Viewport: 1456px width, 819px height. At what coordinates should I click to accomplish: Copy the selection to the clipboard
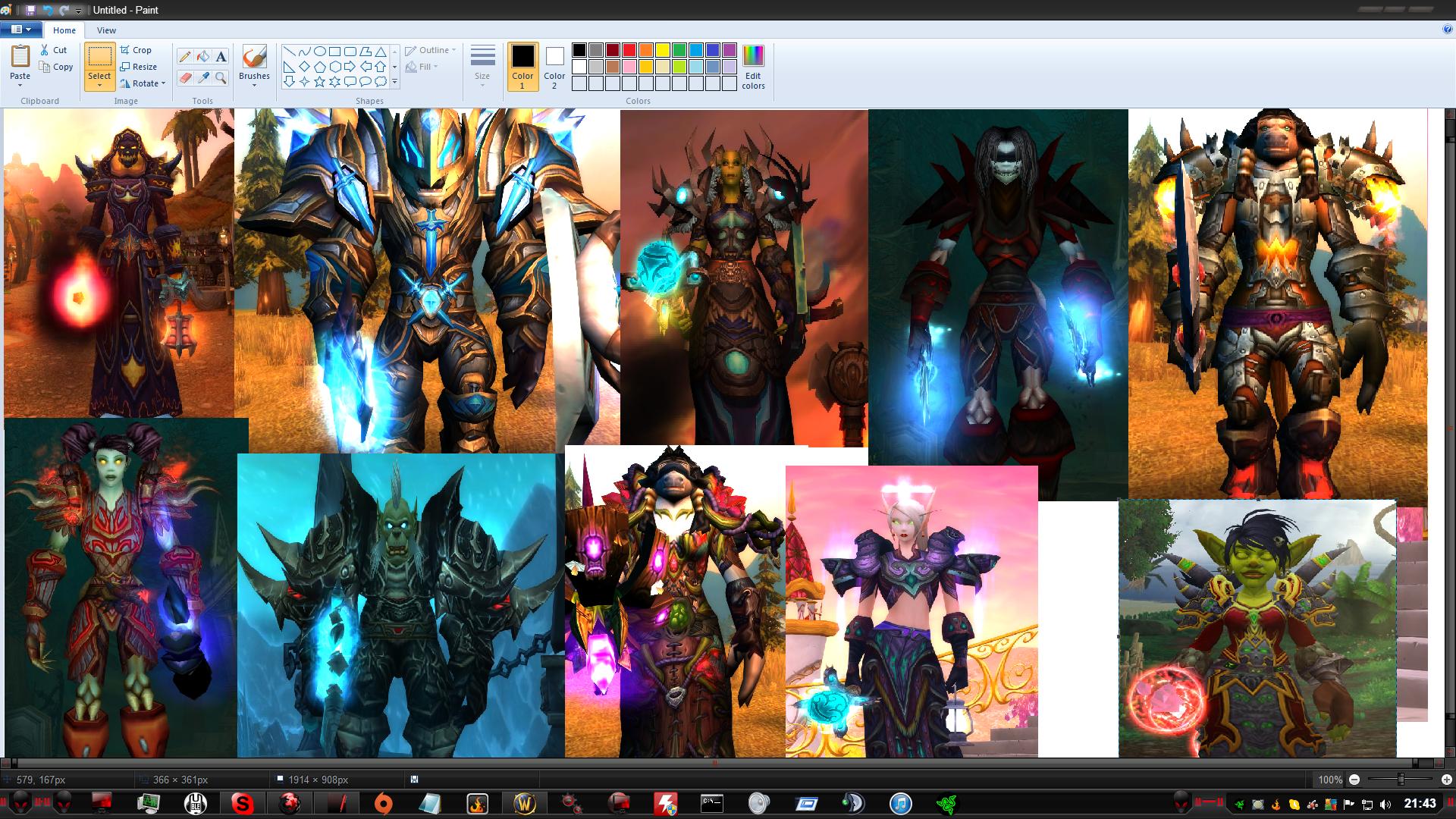pos(56,67)
